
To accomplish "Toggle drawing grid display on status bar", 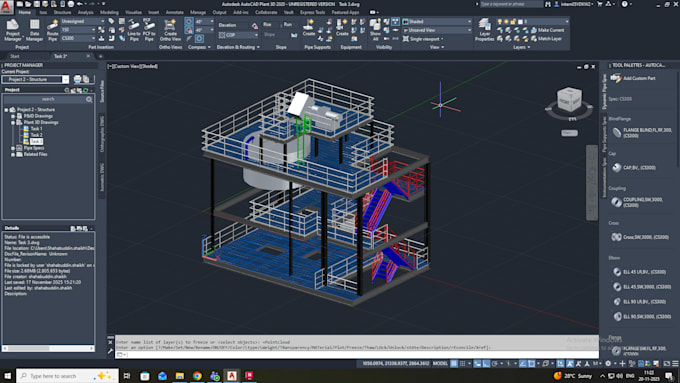I will click(454, 363).
